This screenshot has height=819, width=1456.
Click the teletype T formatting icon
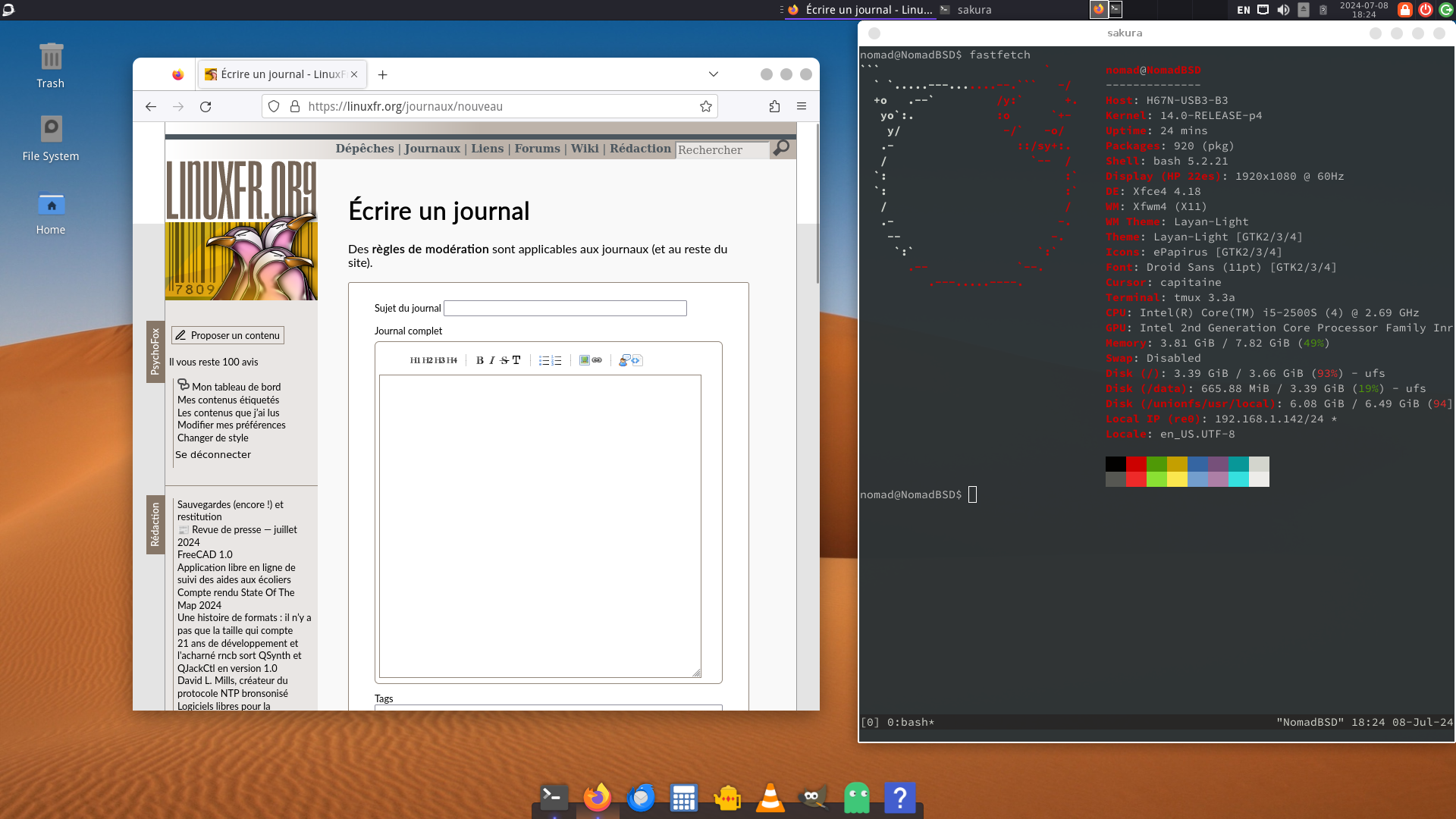[x=516, y=360]
